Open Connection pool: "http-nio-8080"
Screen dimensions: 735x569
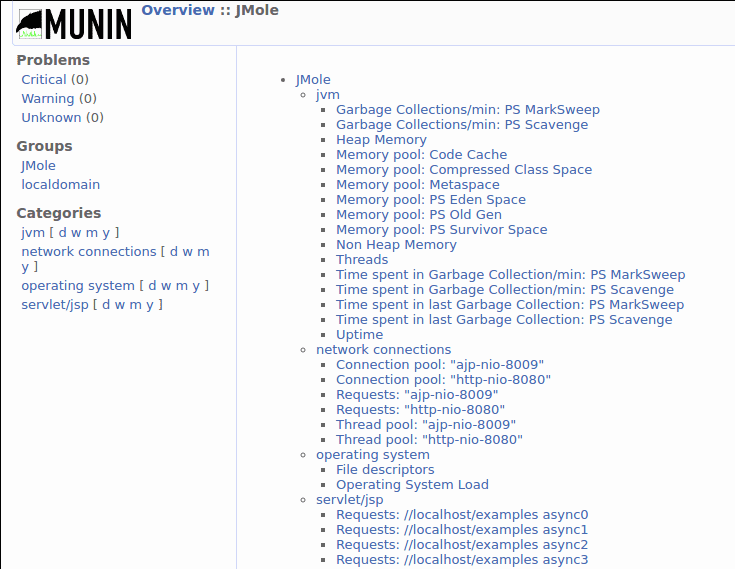[x=443, y=380]
